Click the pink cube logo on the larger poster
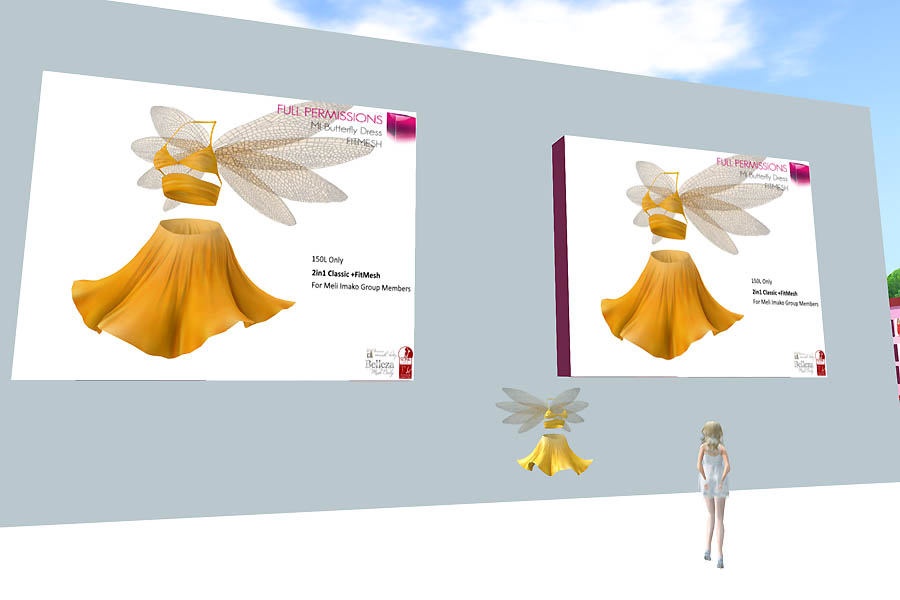The width and height of the screenshot is (900, 600). (x=401, y=127)
